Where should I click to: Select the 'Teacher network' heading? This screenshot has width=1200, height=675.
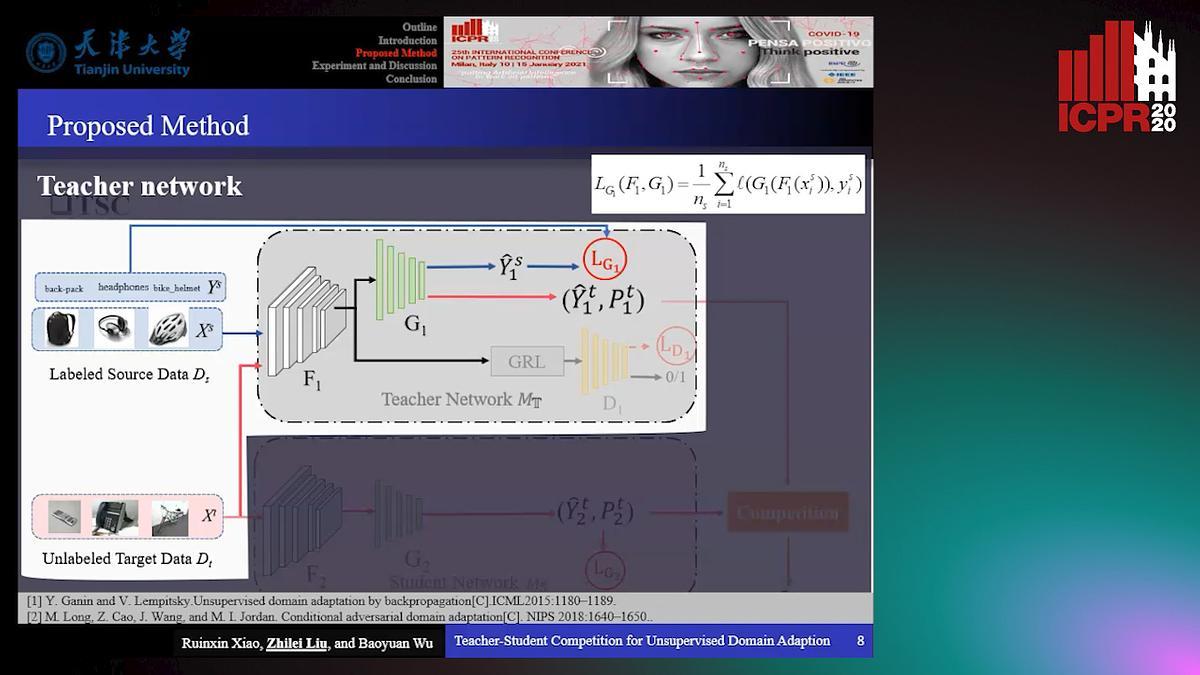tap(140, 186)
